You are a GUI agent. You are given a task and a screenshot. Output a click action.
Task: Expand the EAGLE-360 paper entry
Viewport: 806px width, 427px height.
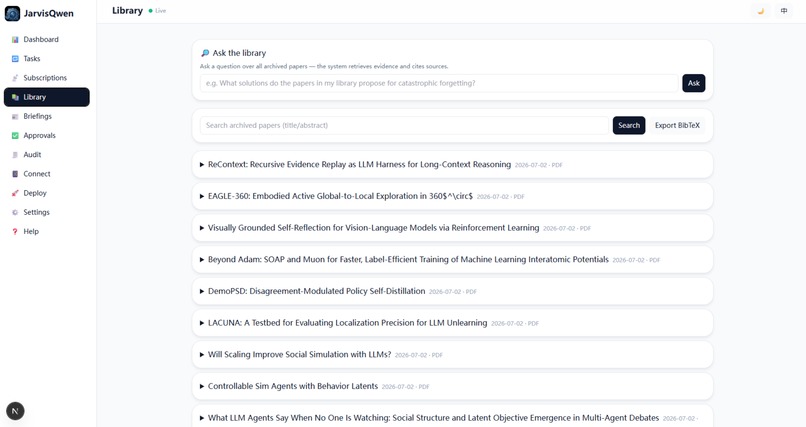pos(452,196)
